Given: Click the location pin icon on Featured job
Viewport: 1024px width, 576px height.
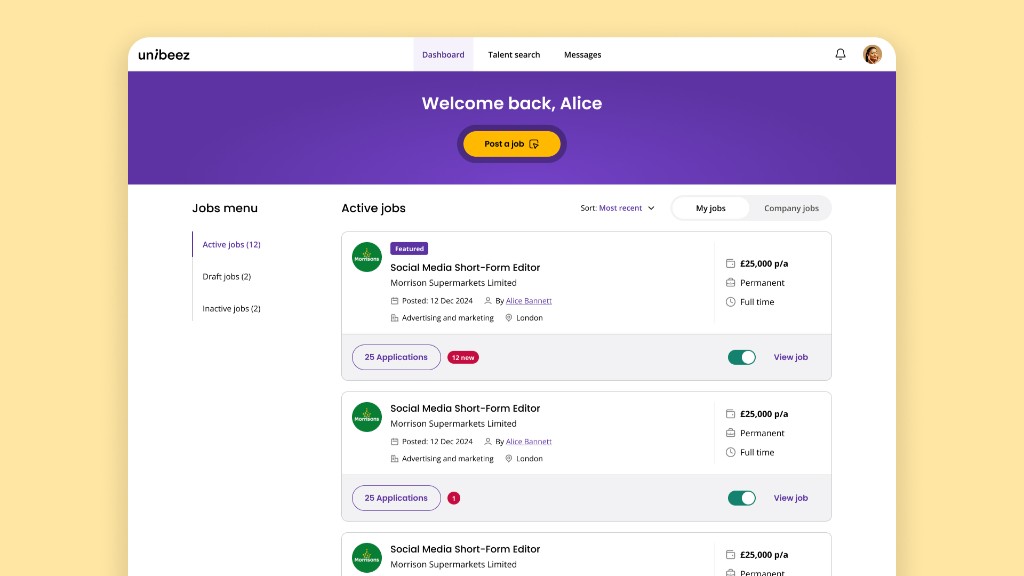Looking at the screenshot, I should (x=509, y=318).
